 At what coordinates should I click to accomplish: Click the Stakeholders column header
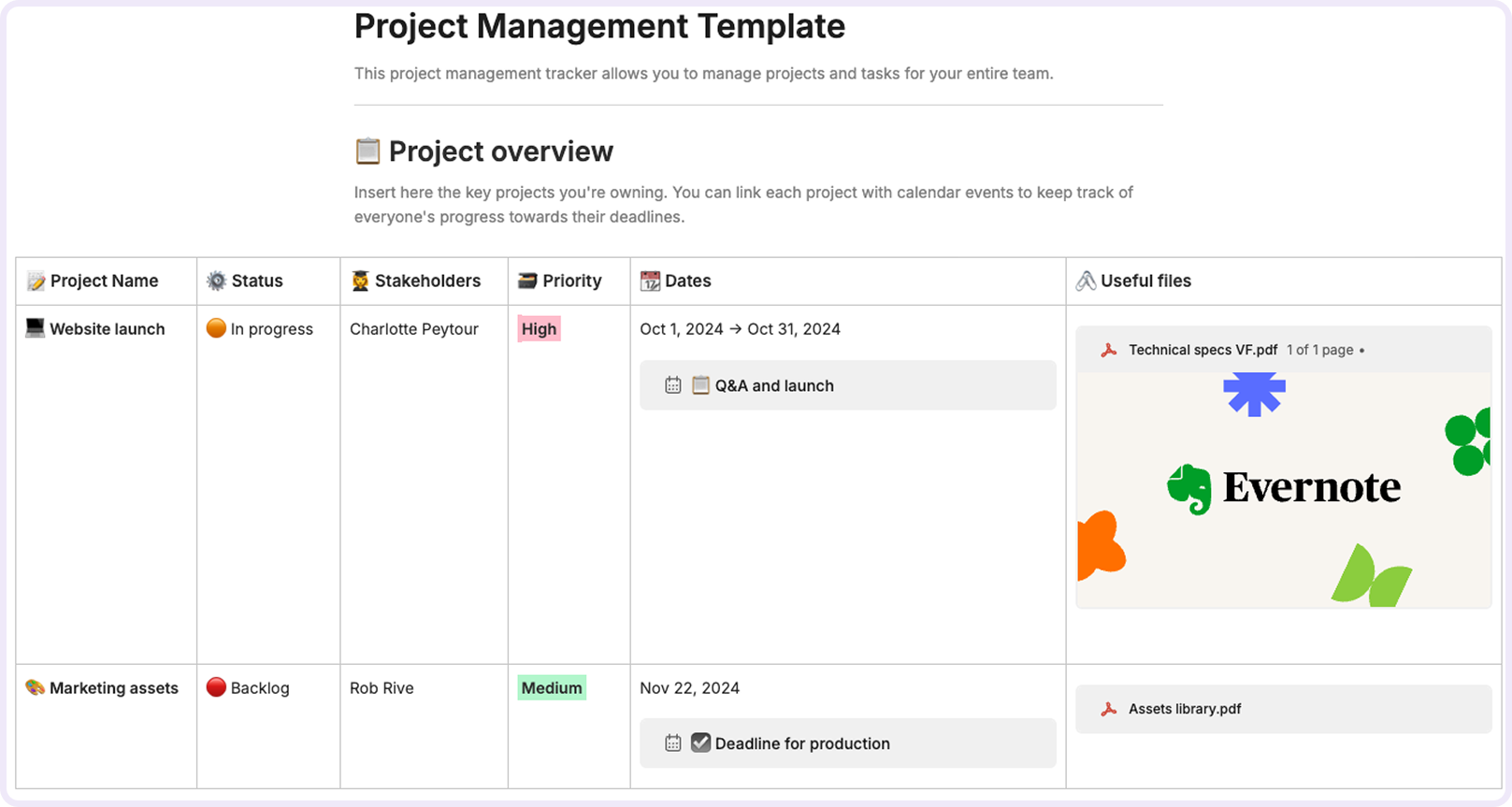tap(427, 281)
